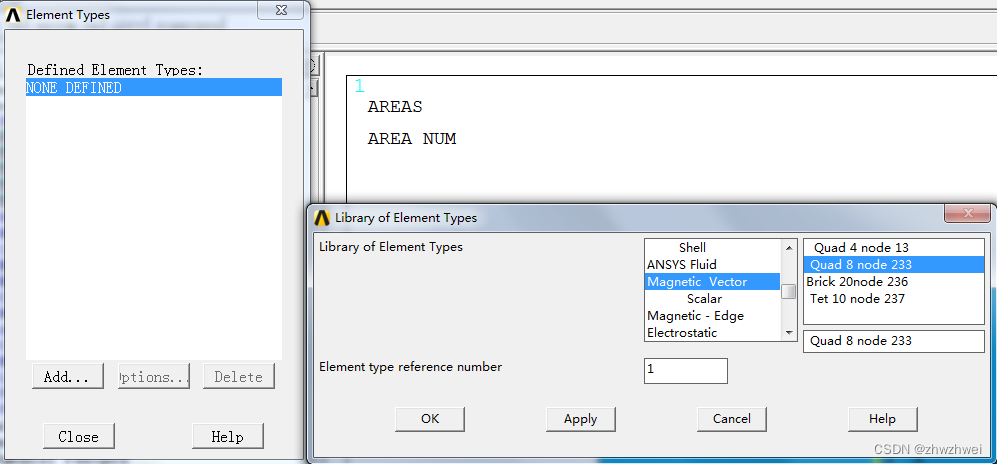The image size is (997, 464).
Task: Confirm selection with the OK button
Action: (430, 419)
